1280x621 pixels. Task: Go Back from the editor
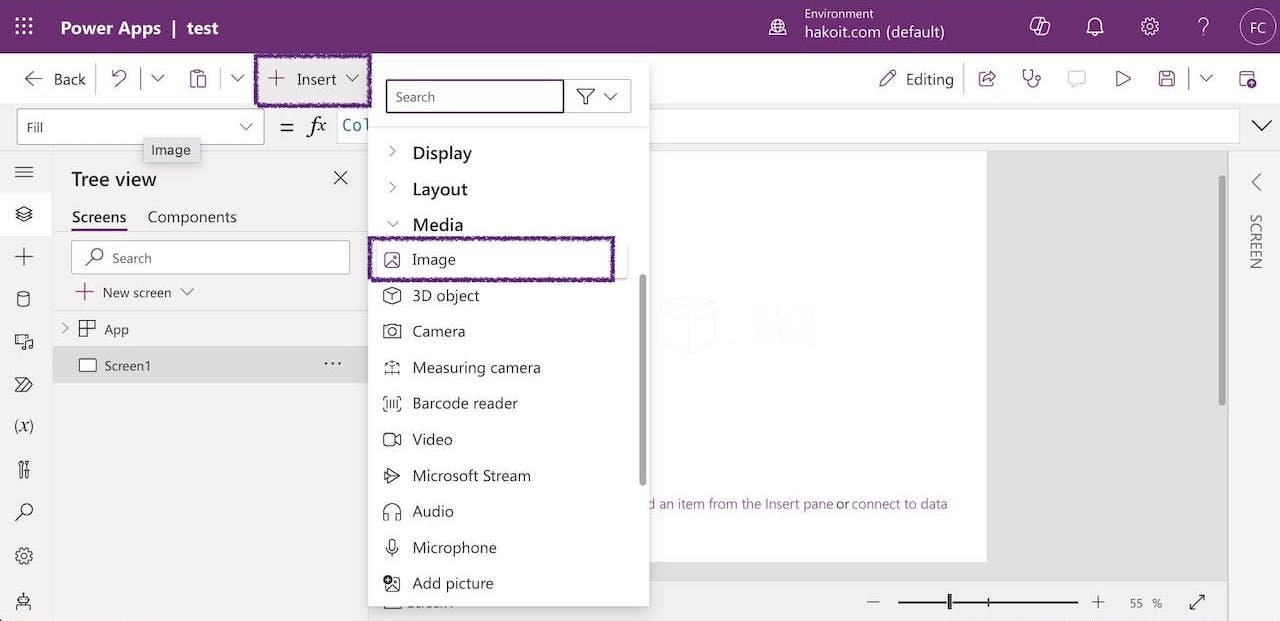click(56, 79)
